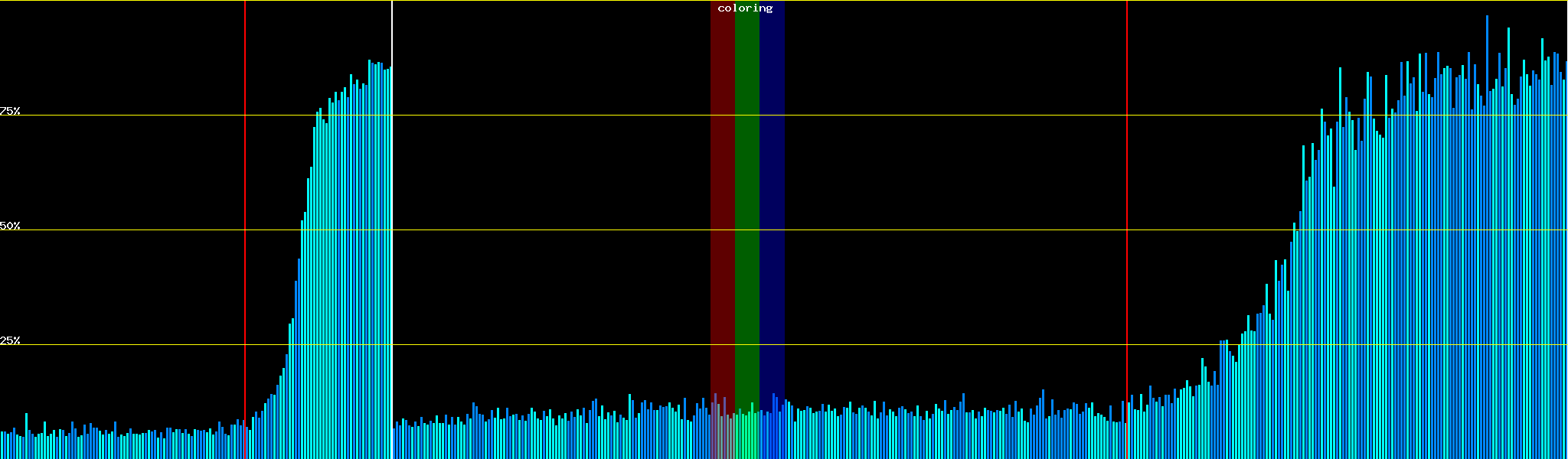Click the 25% axis label
The image size is (1568, 459).
tap(10, 340)
